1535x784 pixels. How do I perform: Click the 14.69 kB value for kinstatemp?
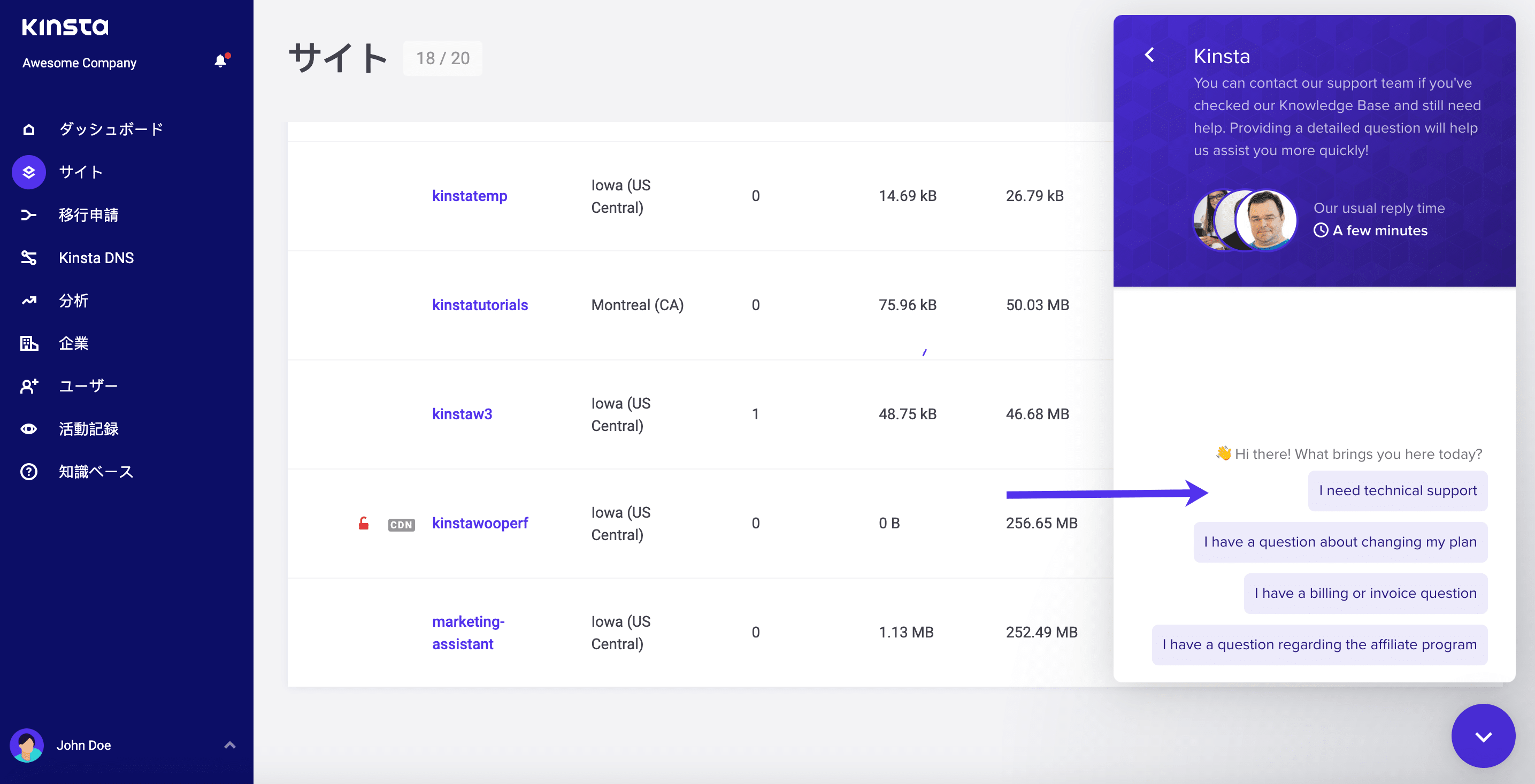[907, 196]
